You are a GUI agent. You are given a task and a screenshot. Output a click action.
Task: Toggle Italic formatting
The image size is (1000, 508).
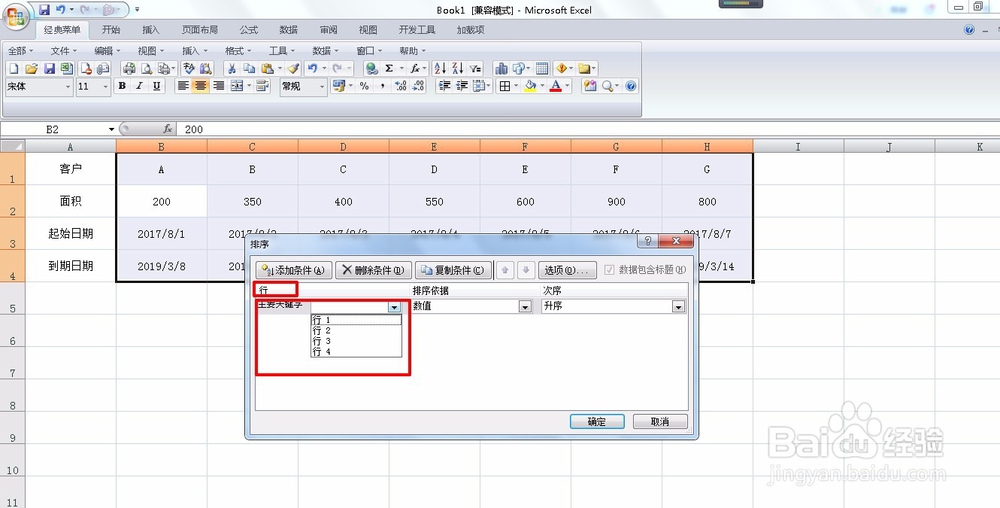[139, 86]
